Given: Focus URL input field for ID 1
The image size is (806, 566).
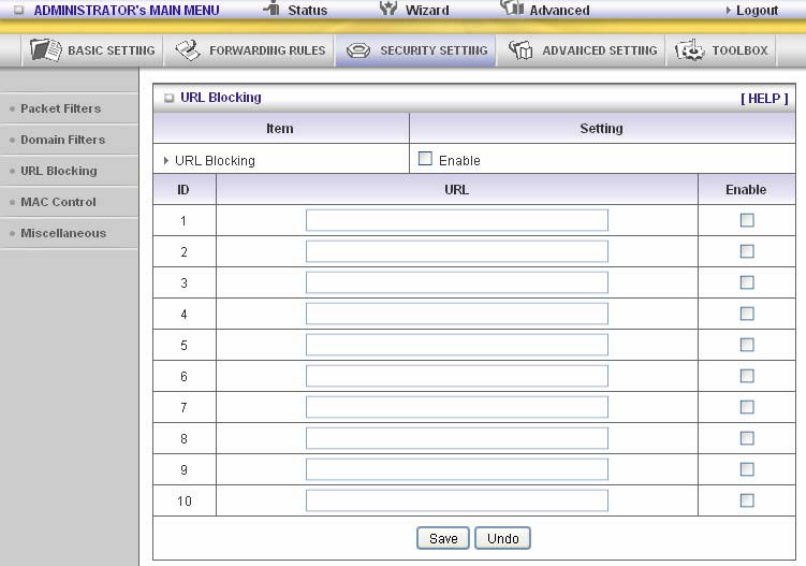Looking at the screenshot, I should pos(457,220).
